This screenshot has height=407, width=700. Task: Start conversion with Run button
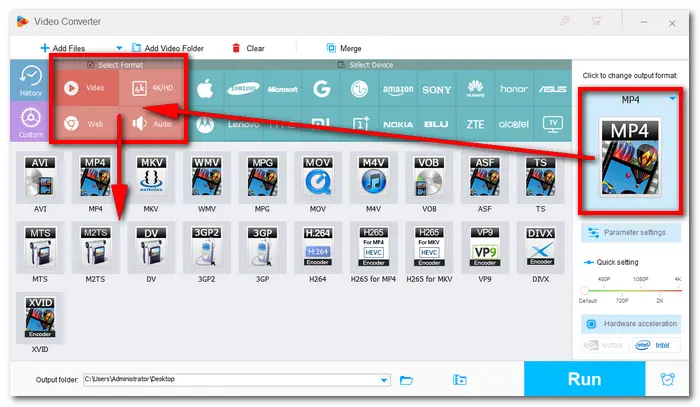[584, 379]
